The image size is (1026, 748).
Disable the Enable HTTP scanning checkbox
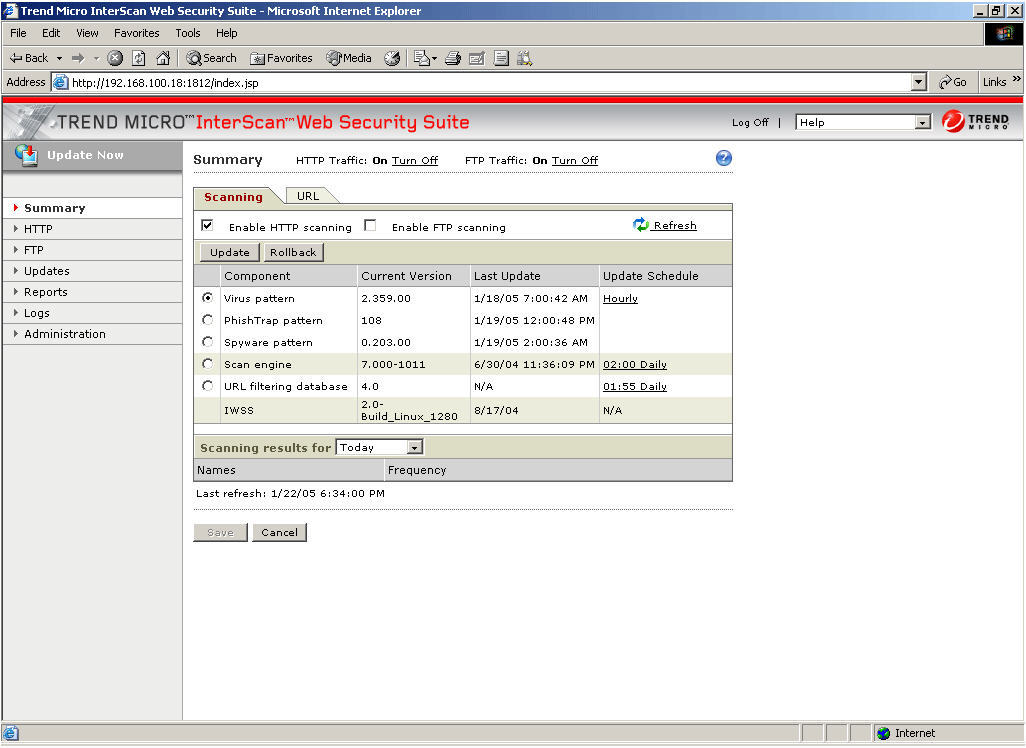tap(207, 225)
